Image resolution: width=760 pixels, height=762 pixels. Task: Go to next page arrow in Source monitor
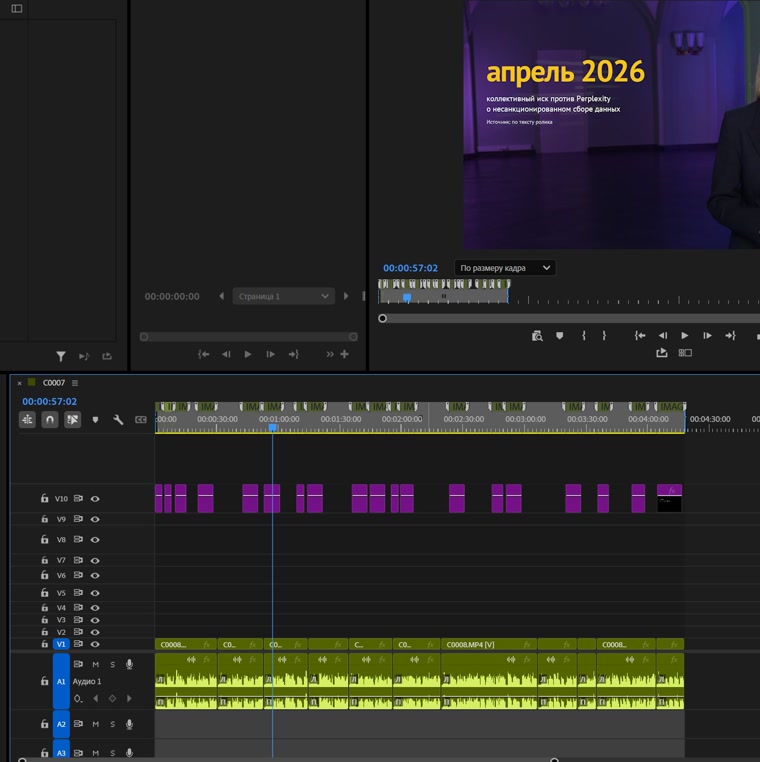[346, 296]
